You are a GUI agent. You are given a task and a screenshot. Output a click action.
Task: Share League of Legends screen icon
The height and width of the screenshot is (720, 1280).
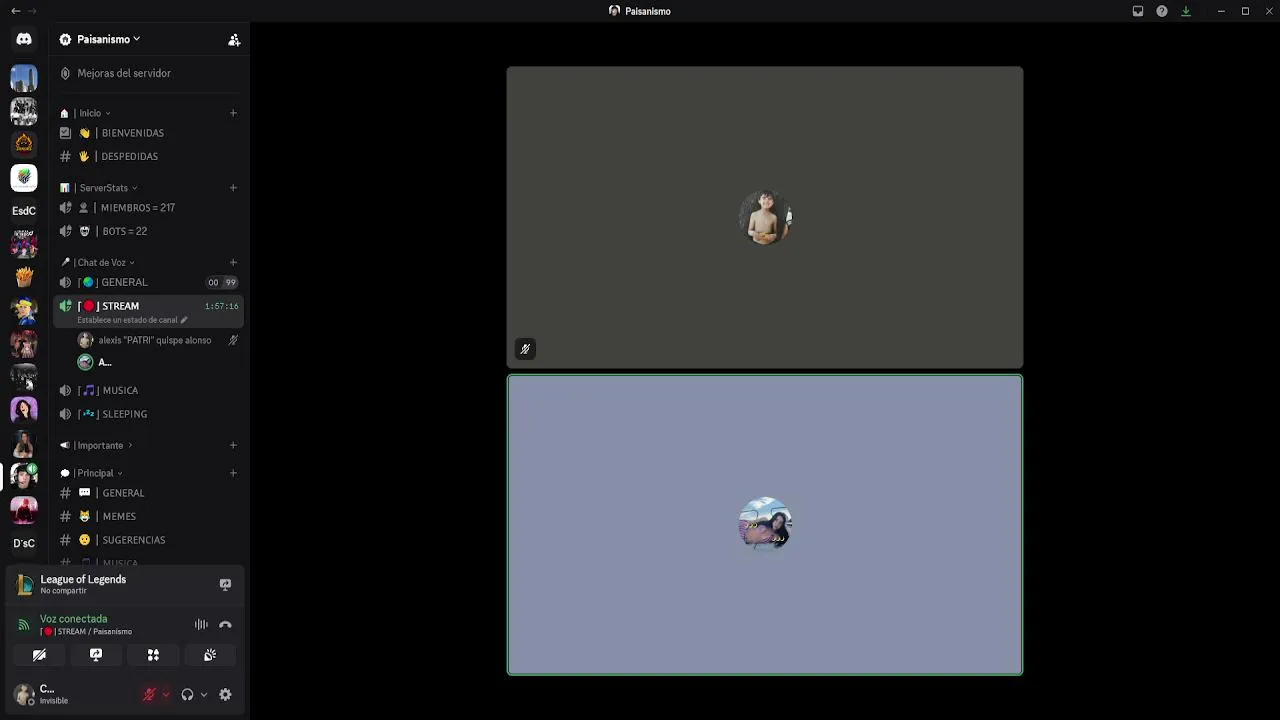pos(225,584)
